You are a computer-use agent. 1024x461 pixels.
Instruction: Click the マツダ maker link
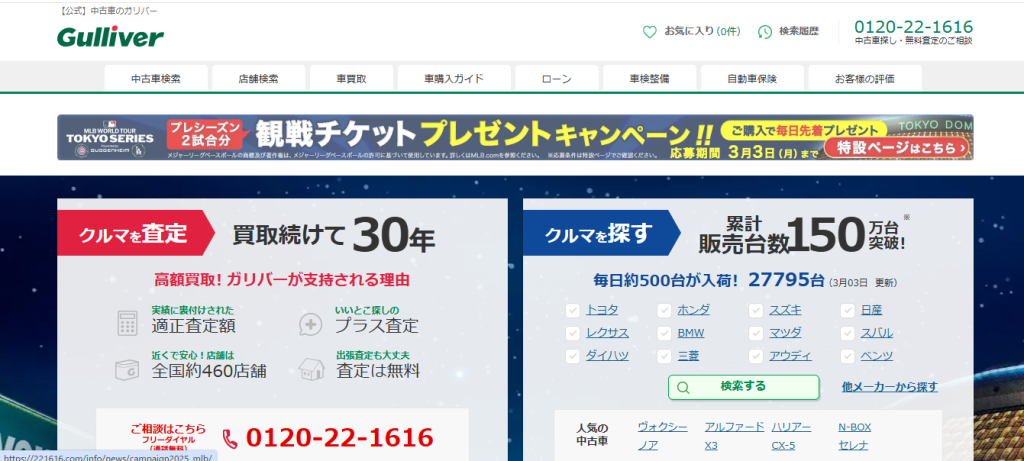785,333
